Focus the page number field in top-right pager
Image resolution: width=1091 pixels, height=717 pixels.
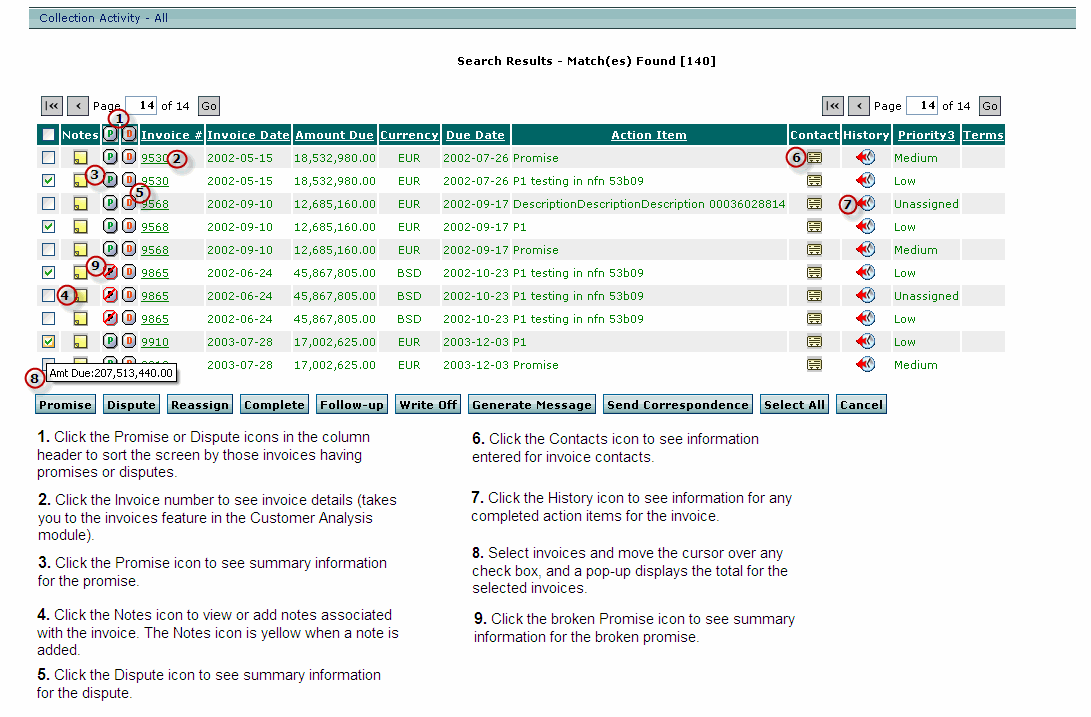(923, 105)
